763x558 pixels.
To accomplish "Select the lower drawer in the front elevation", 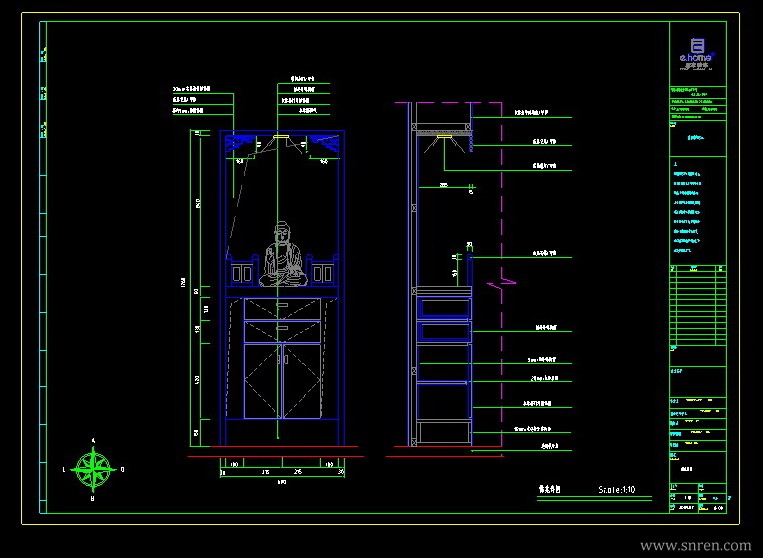I will tap(282, 332).
